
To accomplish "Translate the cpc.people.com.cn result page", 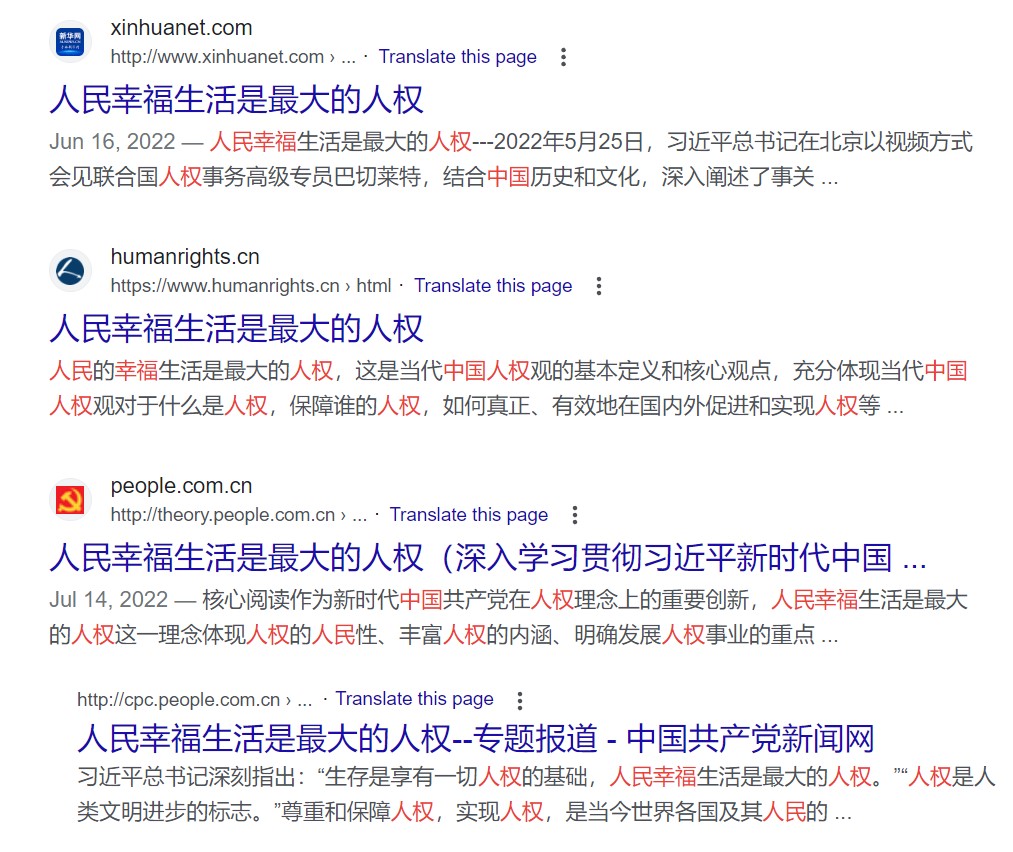I will pos(414,699).
